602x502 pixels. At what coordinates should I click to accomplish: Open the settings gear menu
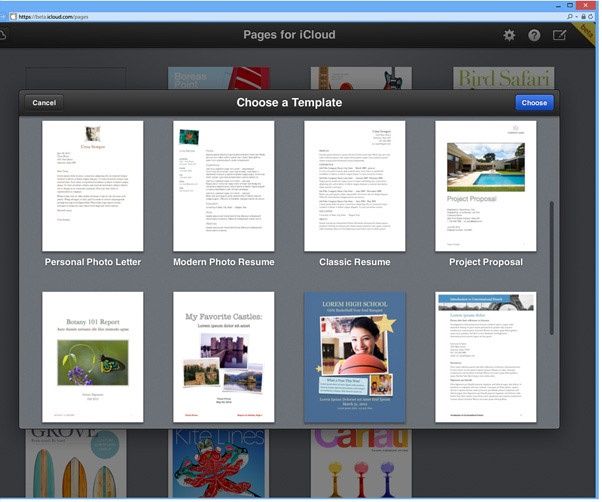509,35
